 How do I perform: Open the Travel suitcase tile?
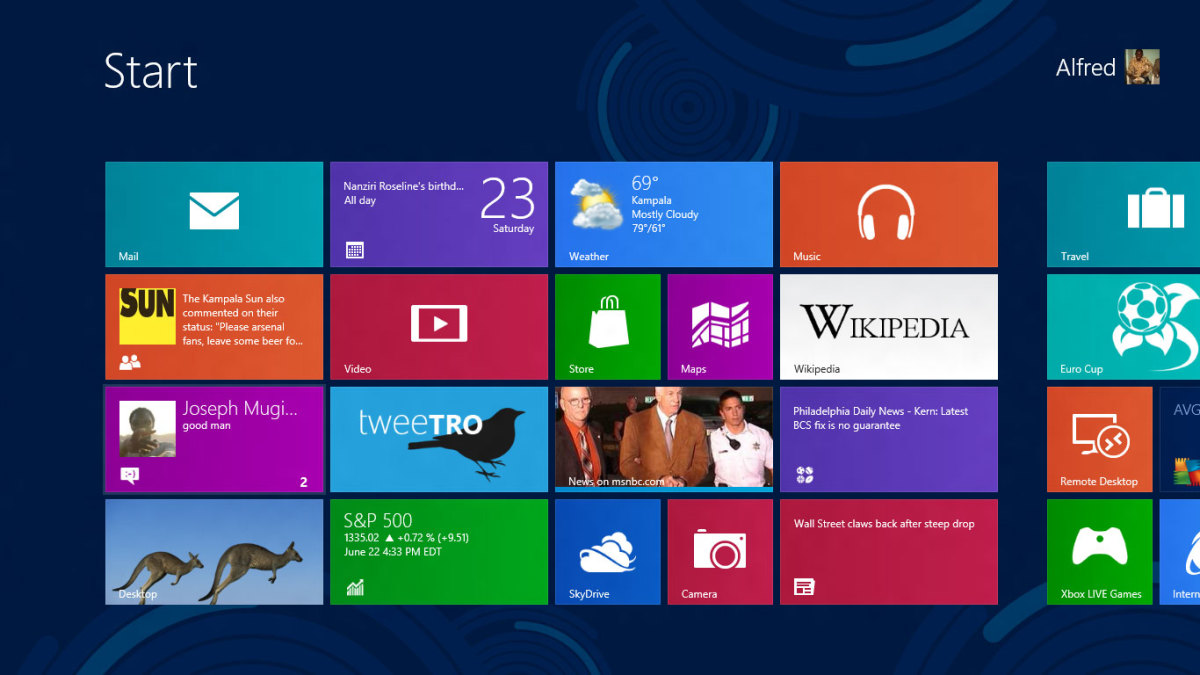(1123, 214)
